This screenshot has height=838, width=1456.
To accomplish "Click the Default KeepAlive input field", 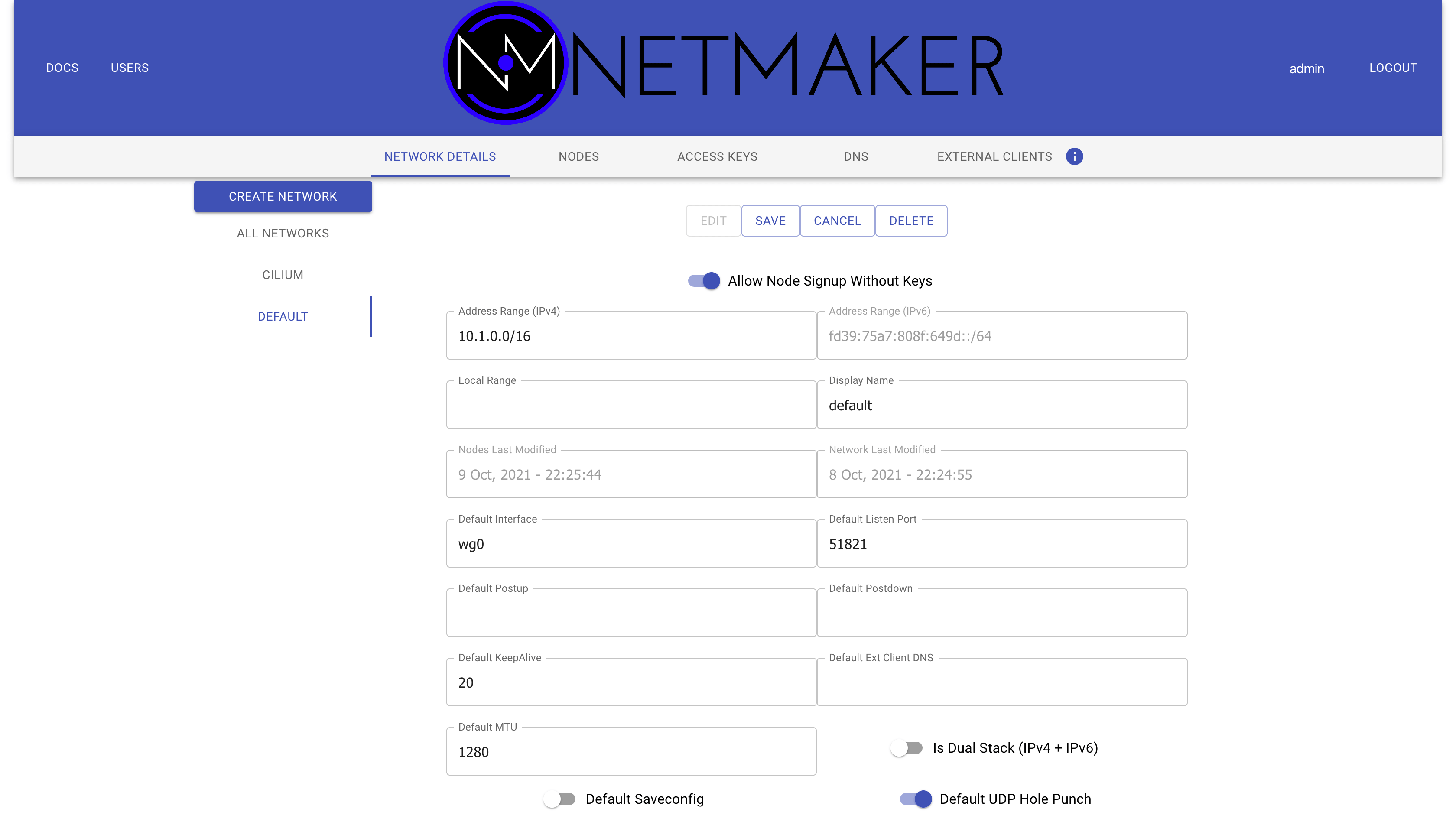I will 631,682.
